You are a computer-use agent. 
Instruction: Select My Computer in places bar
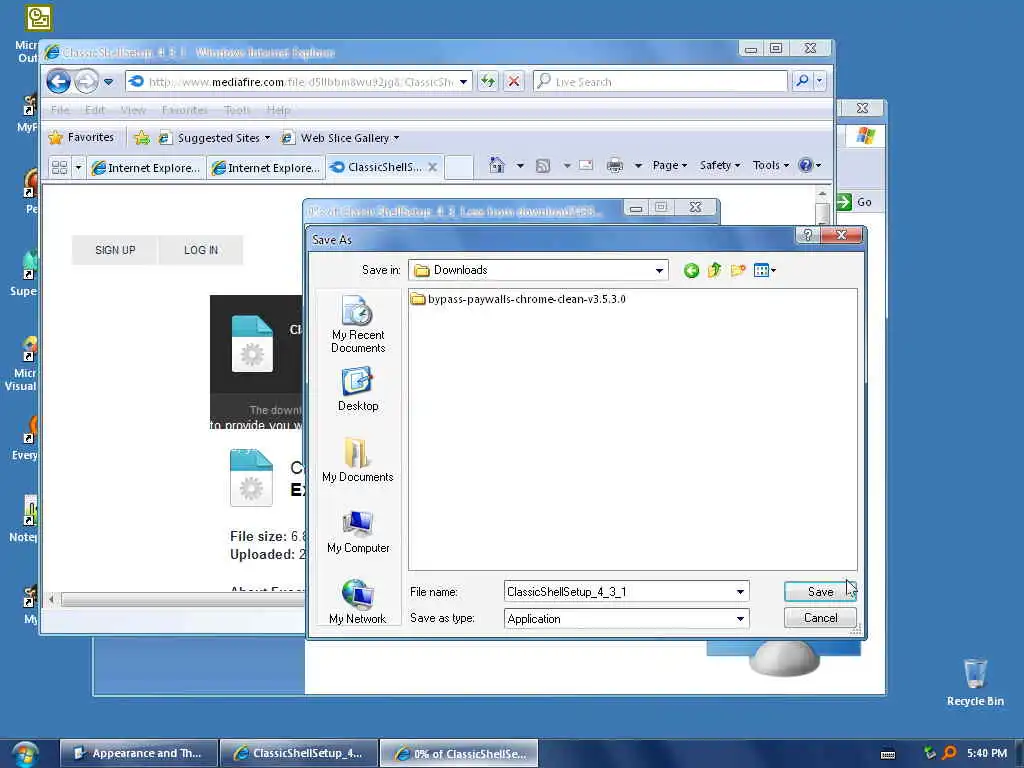point(358,532)
